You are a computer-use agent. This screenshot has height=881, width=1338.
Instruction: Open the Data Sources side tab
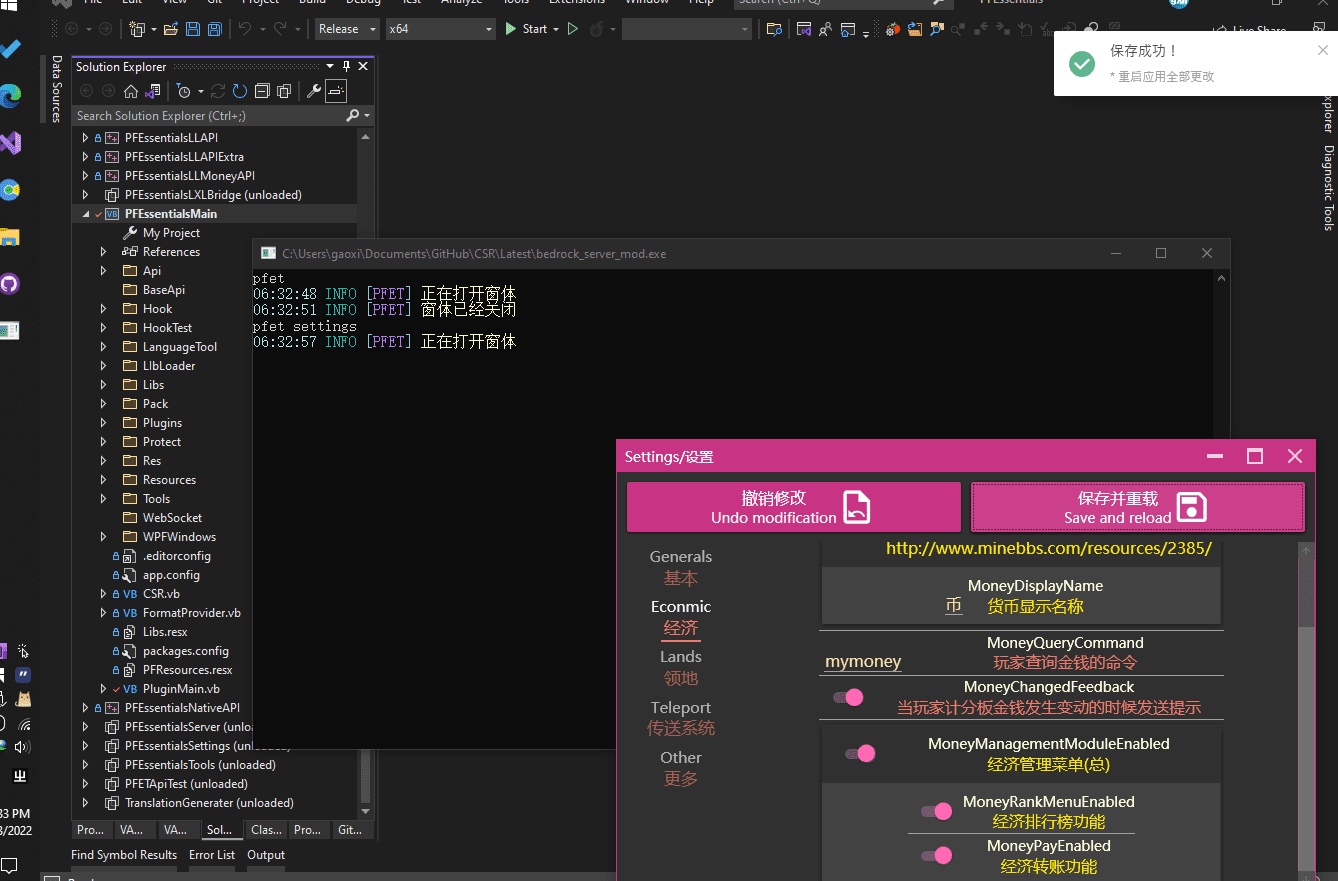tap(56, 89)
